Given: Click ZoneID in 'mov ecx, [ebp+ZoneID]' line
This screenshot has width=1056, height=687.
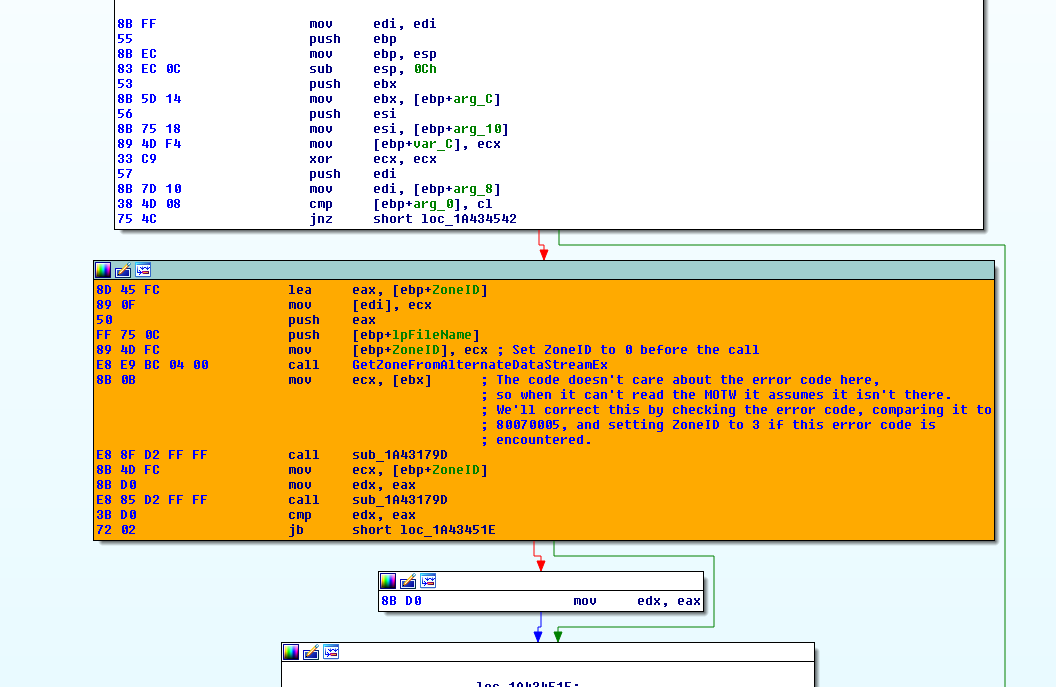Looking at the screenshot, I should (456, 470).
